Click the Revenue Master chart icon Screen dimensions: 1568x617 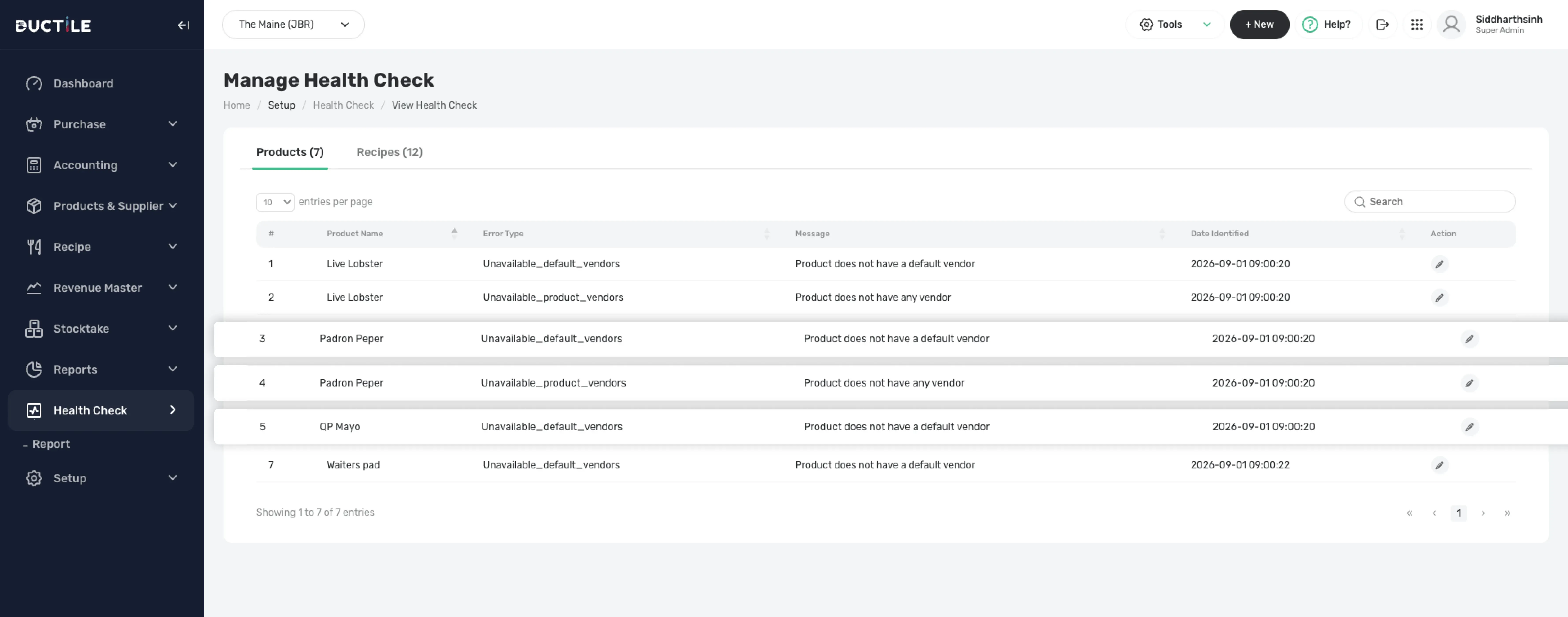(34, 288)
